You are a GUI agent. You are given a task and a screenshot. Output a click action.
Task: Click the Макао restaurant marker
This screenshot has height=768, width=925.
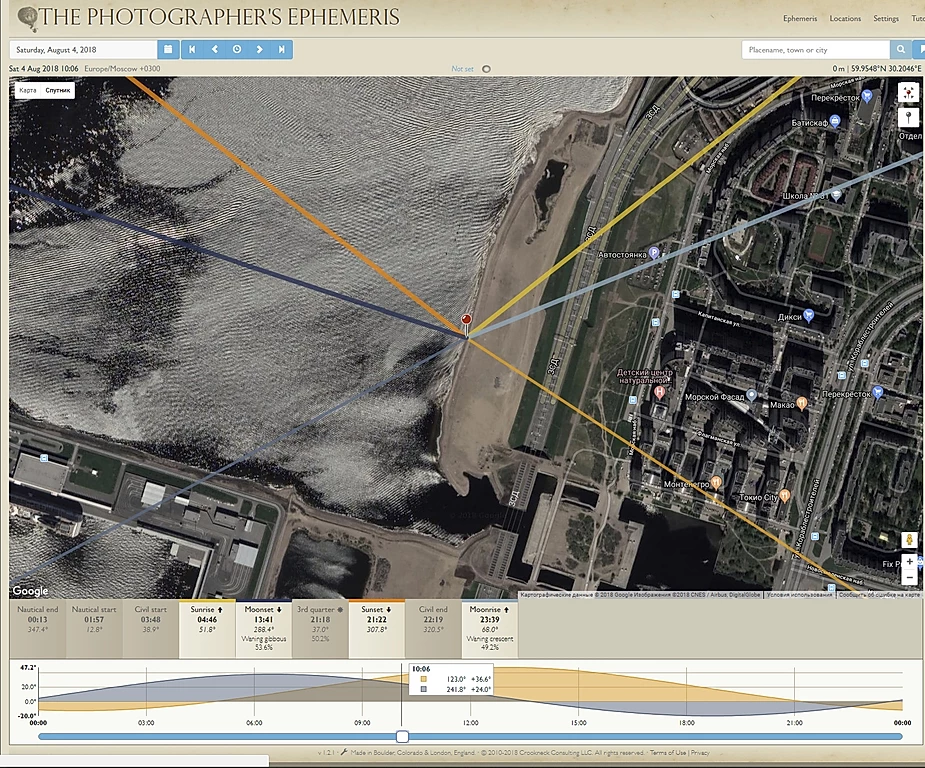click(x=801, y=403)
